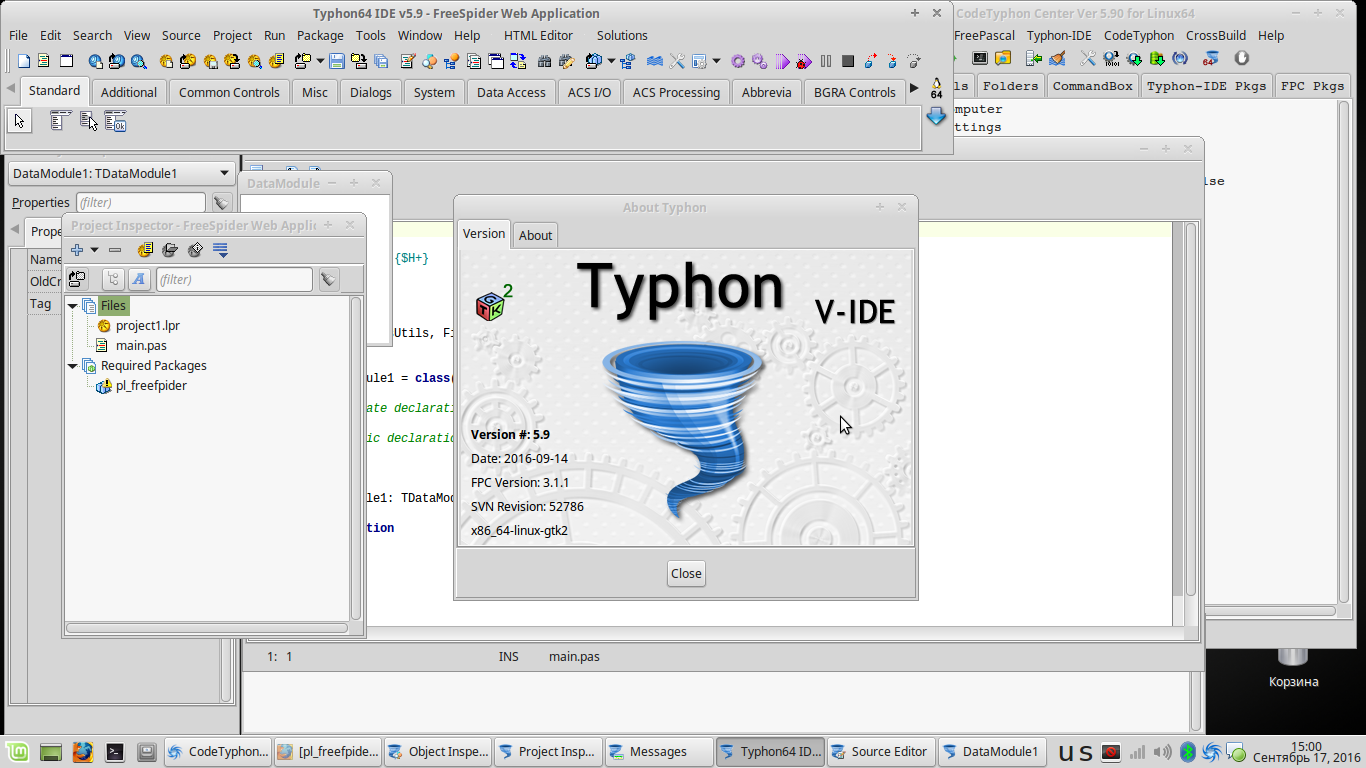Open the Solutions menu
Screen dimensions: 1366x768
coord(622,35)
